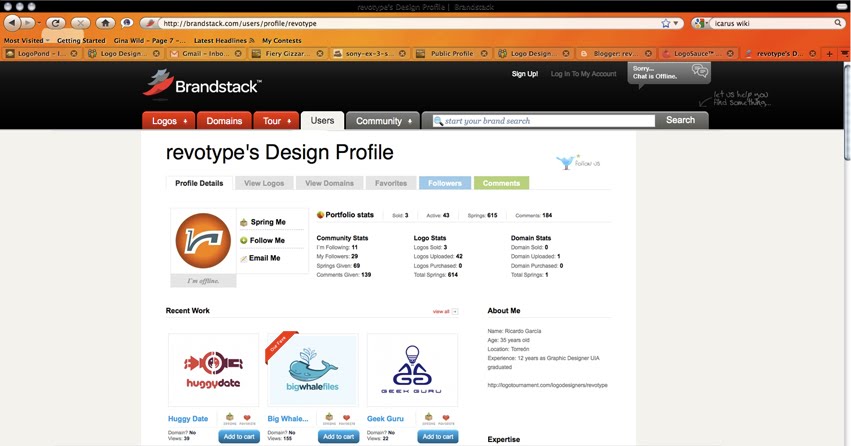Open the Huggy Date title link
This screenshot has width=851, height=446.
point(188,418)
